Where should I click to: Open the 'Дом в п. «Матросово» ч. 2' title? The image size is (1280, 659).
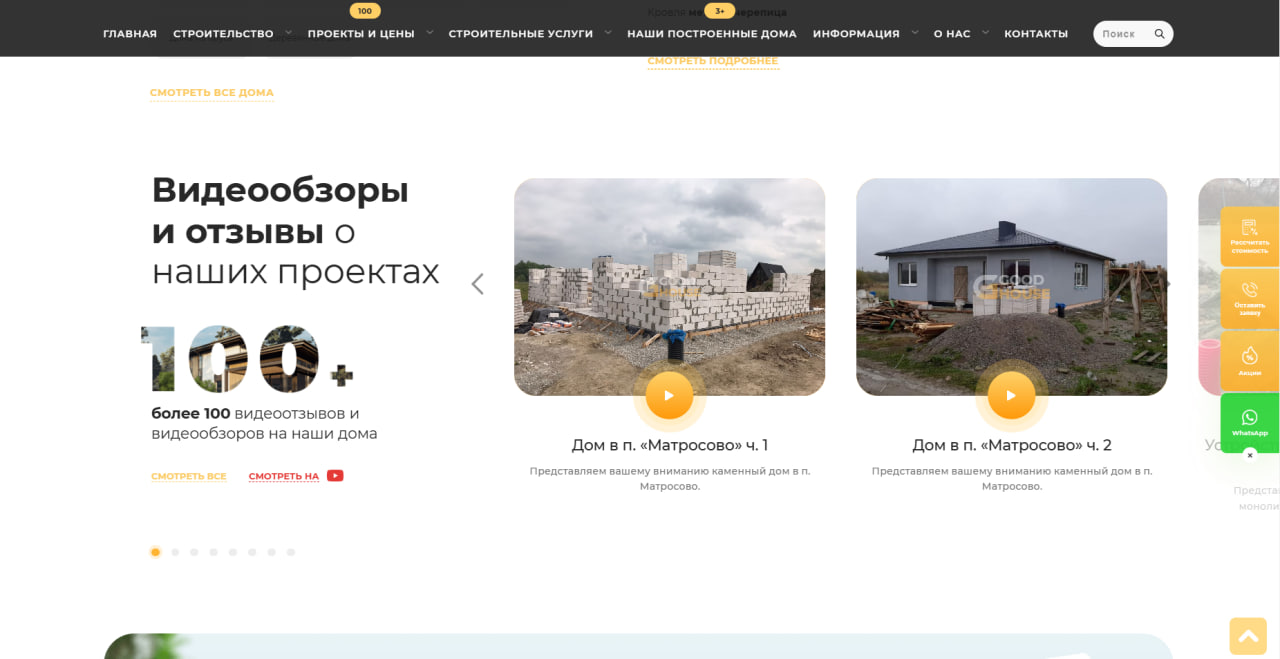point(1012,445)
